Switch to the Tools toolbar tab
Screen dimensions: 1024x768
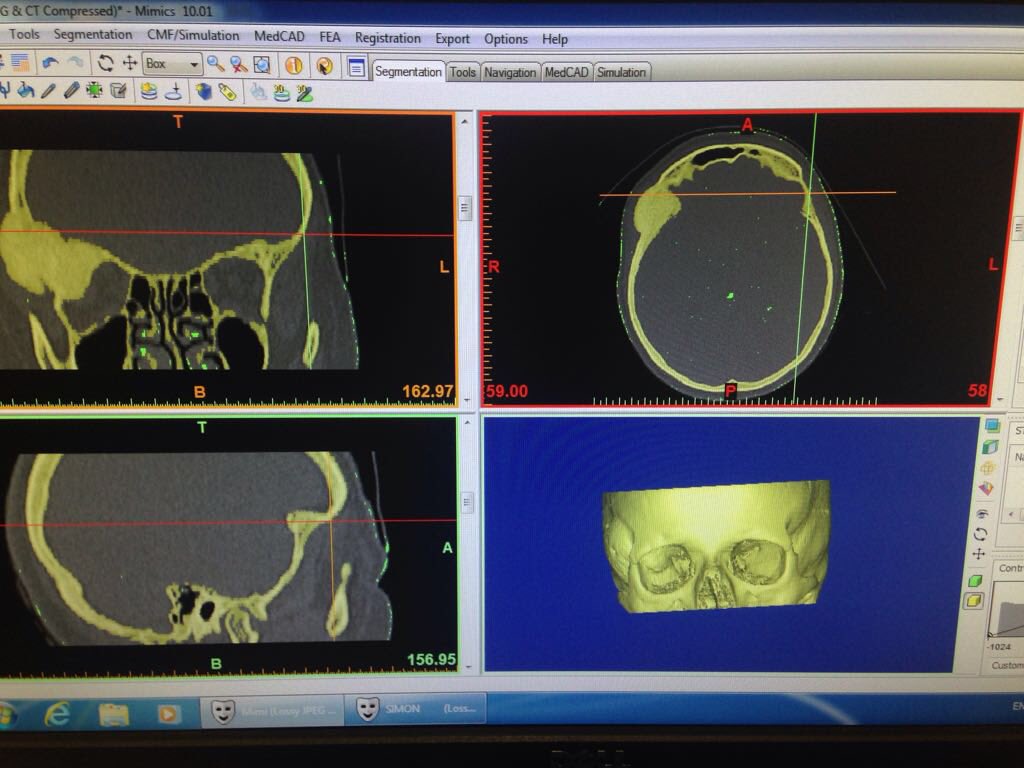coord(462,72)
